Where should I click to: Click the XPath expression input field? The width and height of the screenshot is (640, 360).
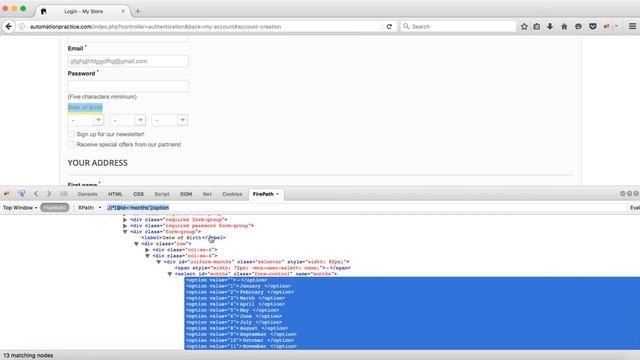366,208
